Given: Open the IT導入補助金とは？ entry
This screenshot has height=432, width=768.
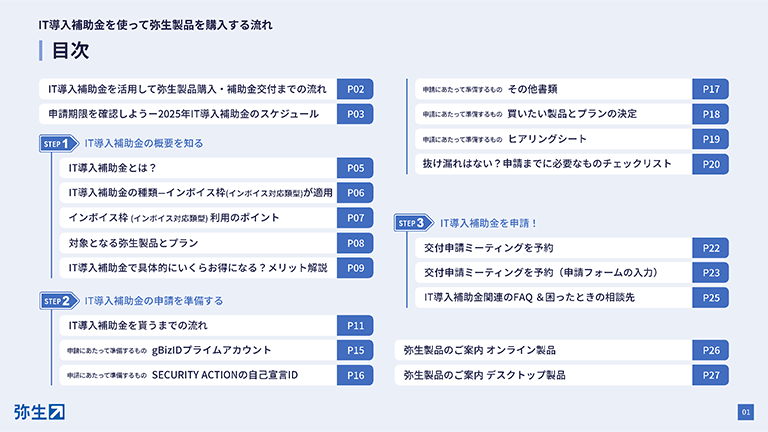Looking at the screenshot, I should pyautogui.click(x=216, y=168).
